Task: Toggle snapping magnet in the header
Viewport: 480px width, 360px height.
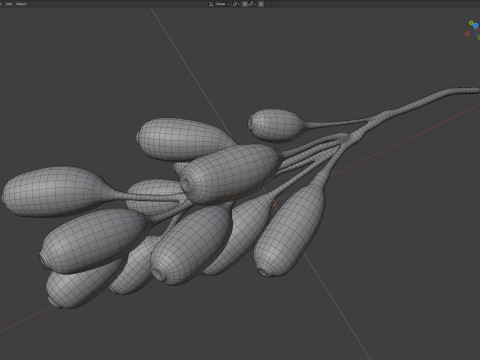Action: tap(245, 4)
